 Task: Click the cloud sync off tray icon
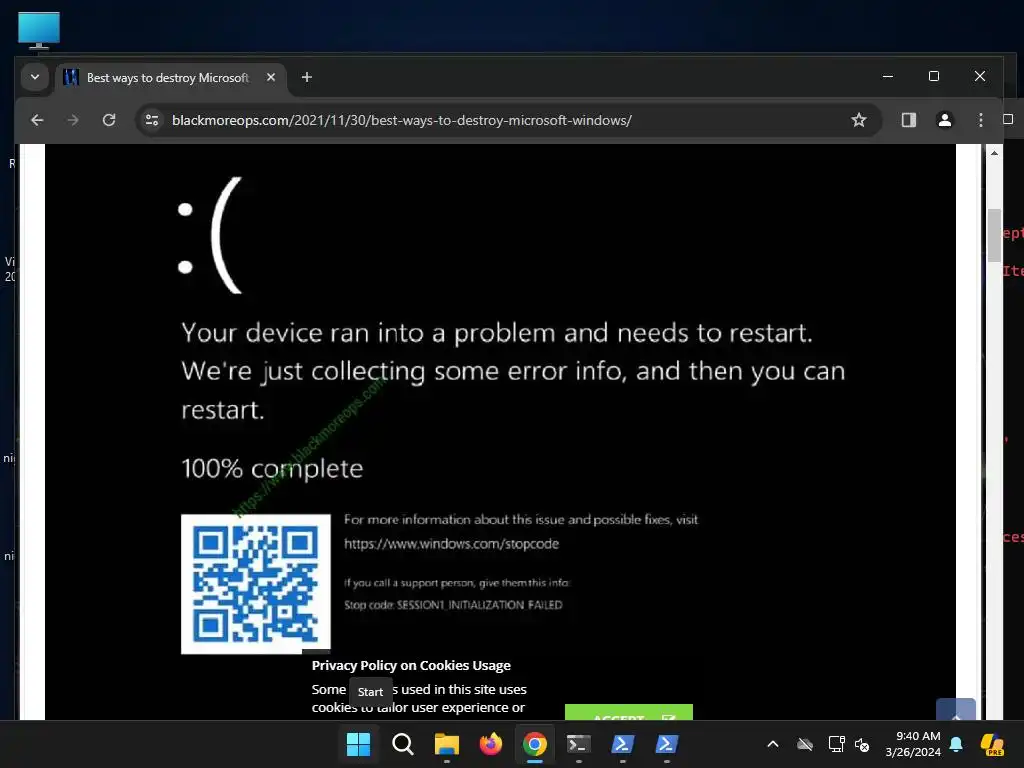pos(805,744)
